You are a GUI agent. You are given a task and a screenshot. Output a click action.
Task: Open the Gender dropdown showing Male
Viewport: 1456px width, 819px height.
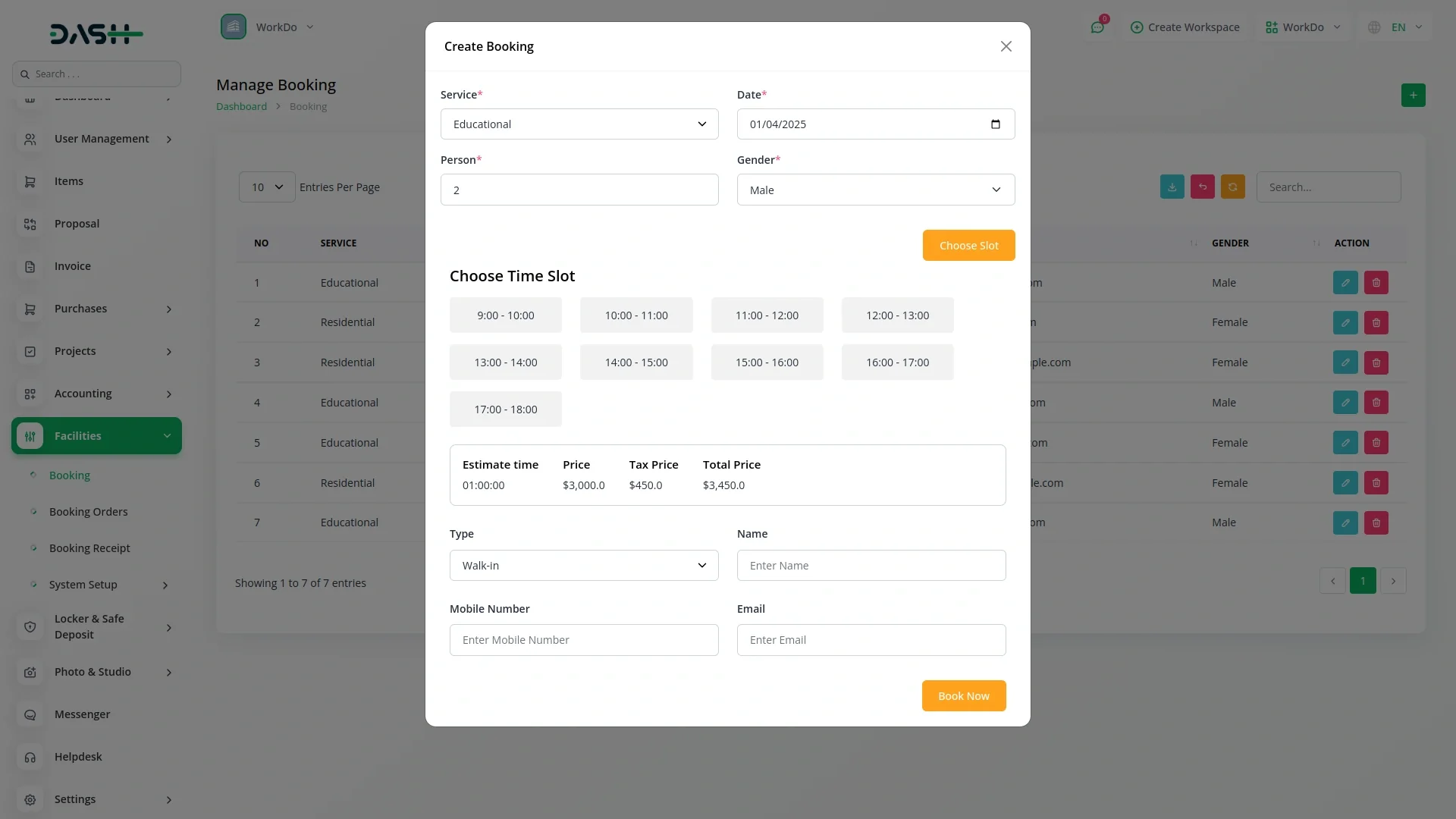tap(875, 190)
